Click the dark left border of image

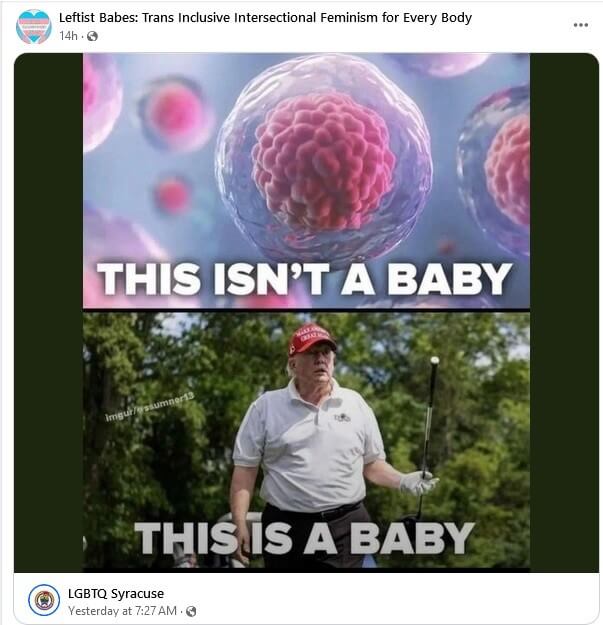tap(48, 312)
